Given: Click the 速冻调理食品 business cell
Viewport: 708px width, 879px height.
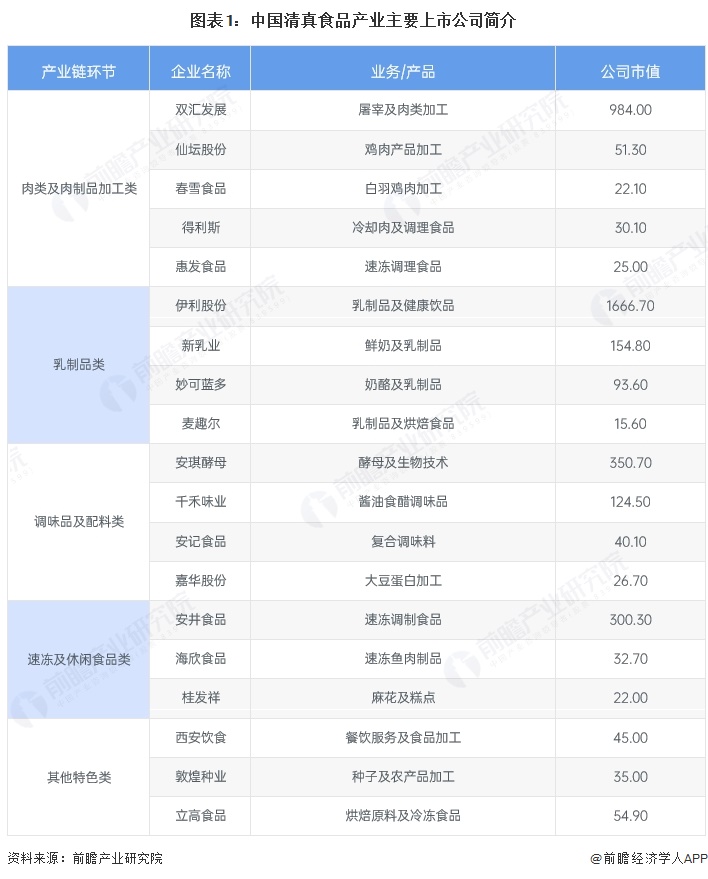Looking at the screenshot, I should click(402, 267).
